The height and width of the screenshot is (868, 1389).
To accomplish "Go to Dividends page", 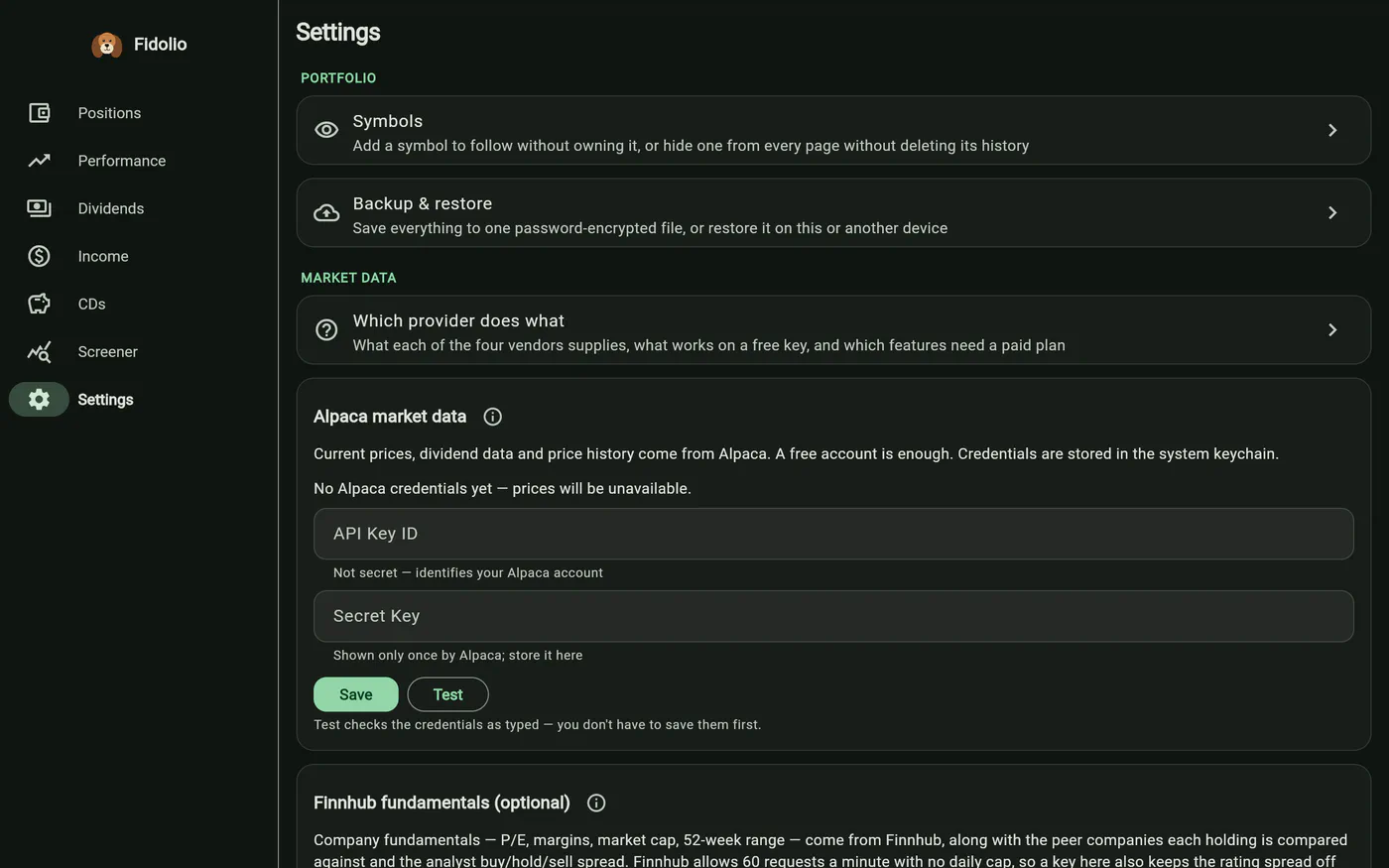I will [x=111, y=208].
